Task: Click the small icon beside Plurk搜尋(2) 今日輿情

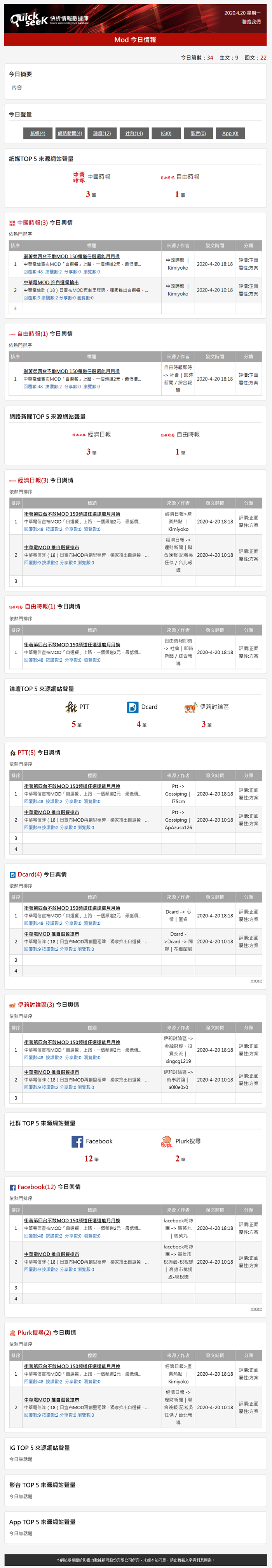Action: [13, 1333]
